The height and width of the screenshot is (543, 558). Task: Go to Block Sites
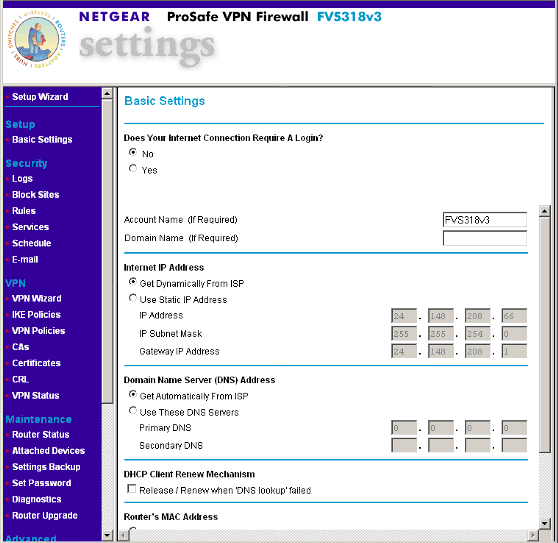click(36, 195)
